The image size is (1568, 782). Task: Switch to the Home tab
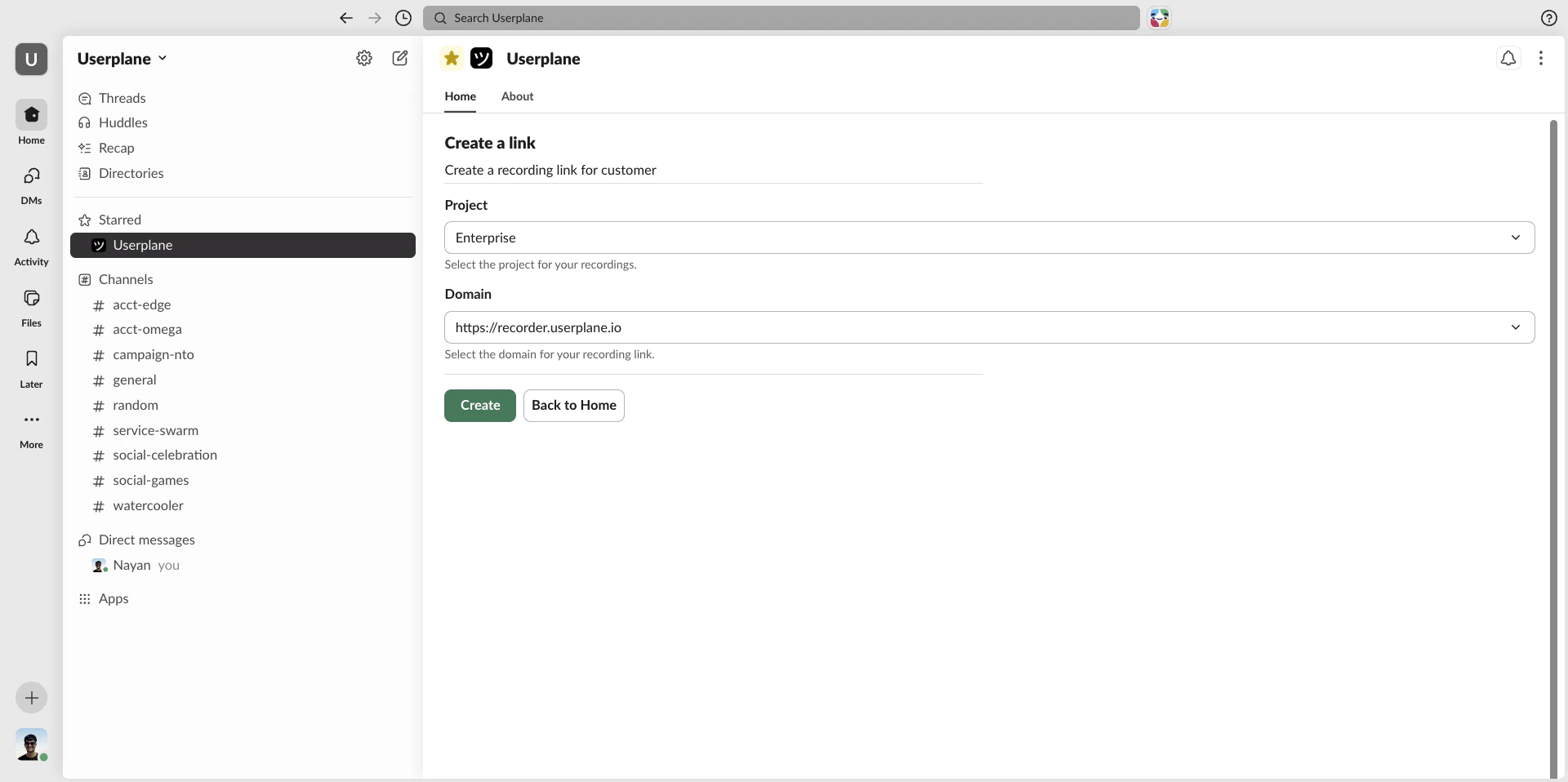(461, 96)
